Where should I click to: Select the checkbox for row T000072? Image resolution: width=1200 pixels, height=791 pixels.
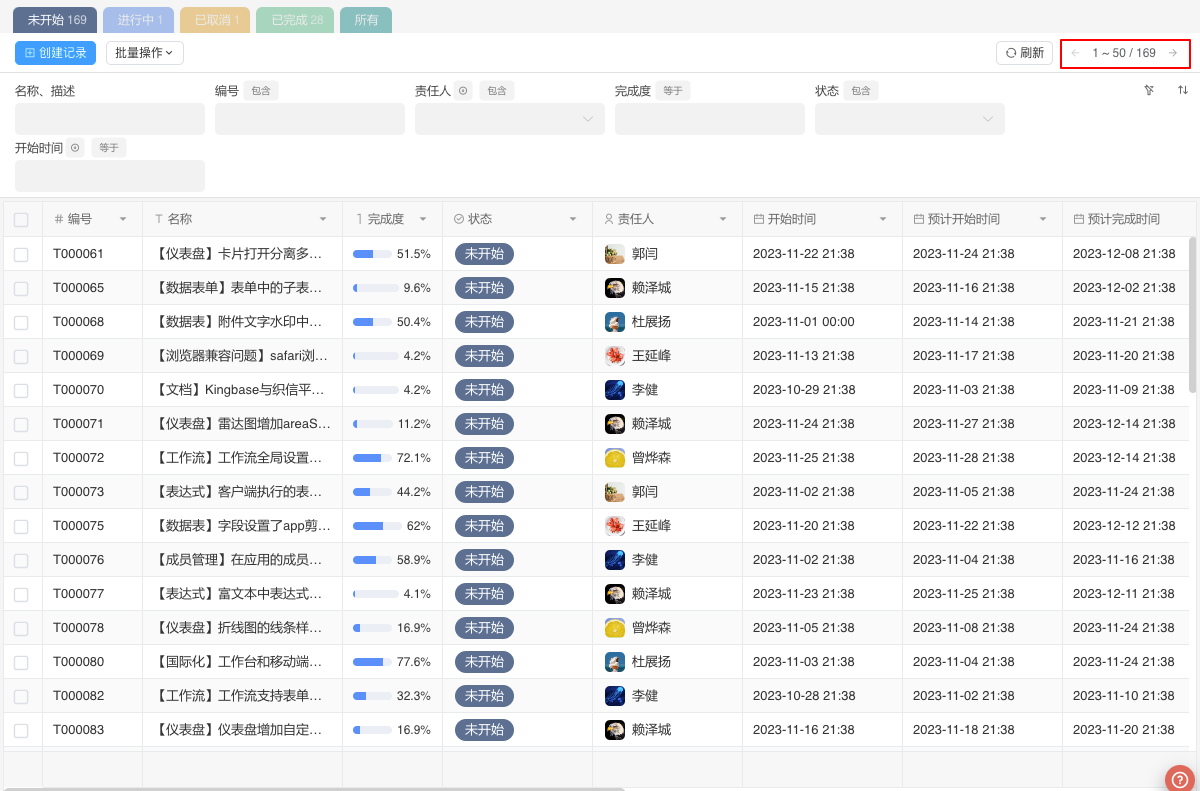pyautogui.click(x=21, y=458)
